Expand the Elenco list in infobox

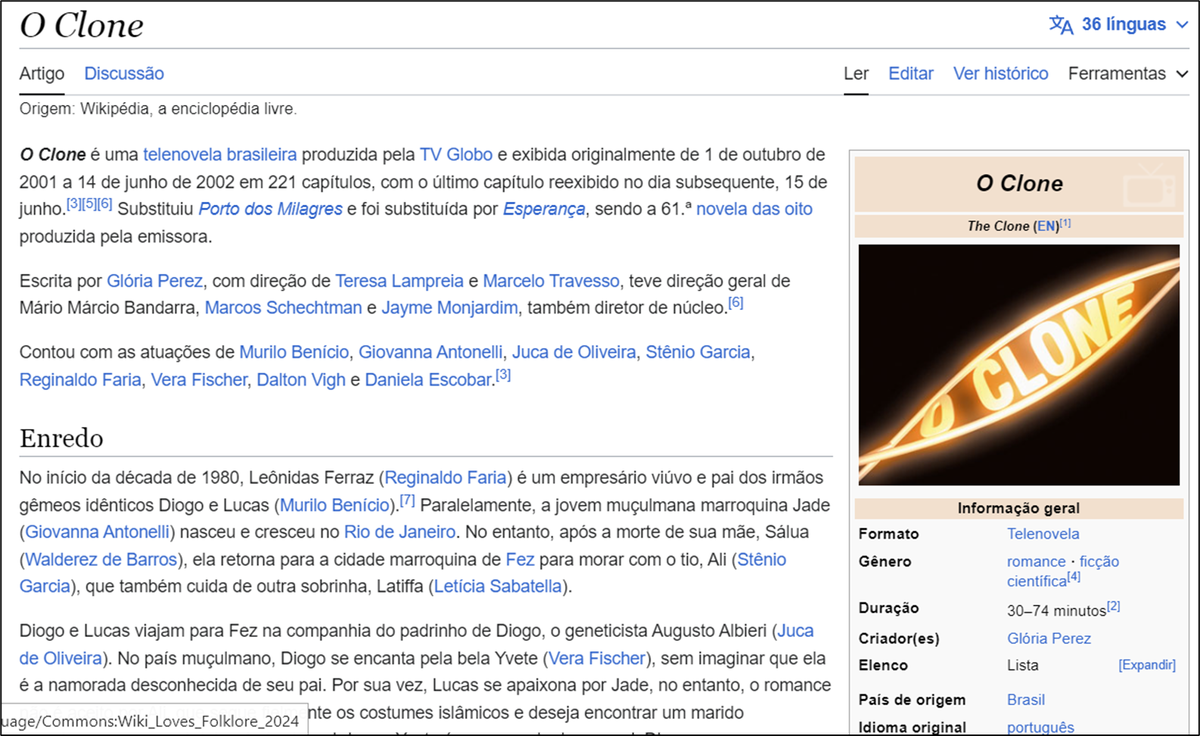pyautogui.click(x=1147, y=665)
